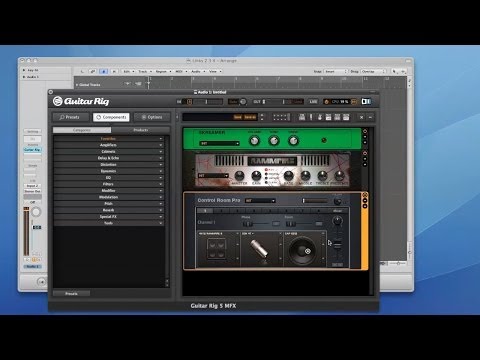The image size is (480, 360).
Task: Open the Control Room Pro preset dropdown
Action: click(x=260, y=201)
